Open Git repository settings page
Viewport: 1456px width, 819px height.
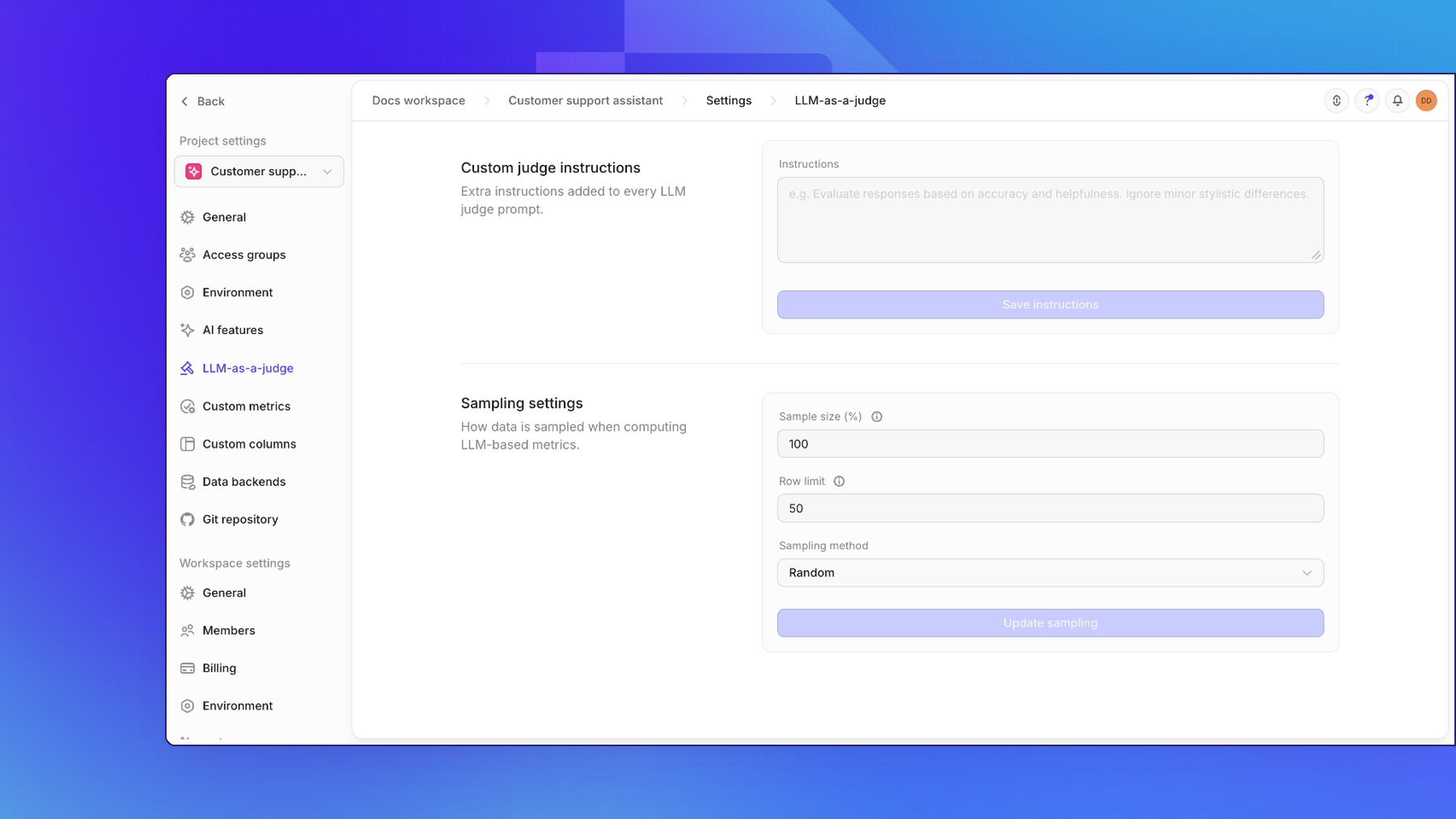(240, 519)
